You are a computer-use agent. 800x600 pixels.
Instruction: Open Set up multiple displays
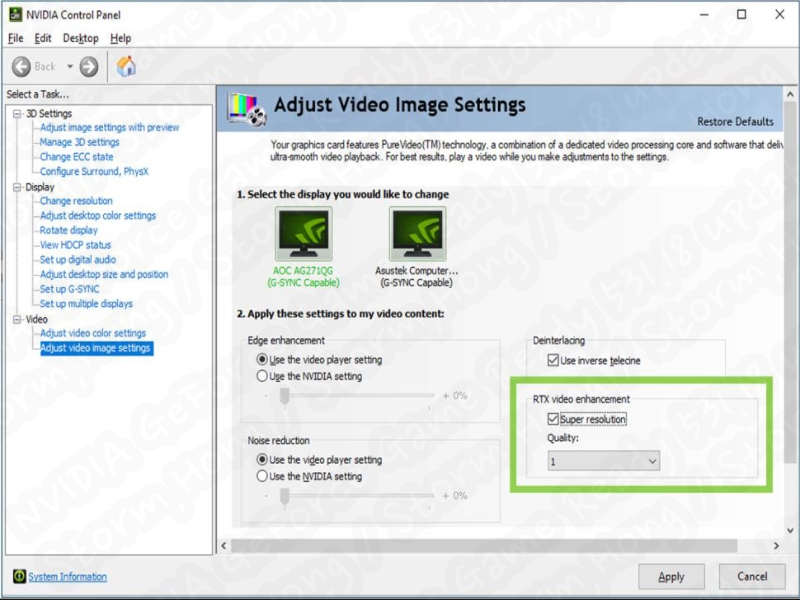tap(86, 304)
